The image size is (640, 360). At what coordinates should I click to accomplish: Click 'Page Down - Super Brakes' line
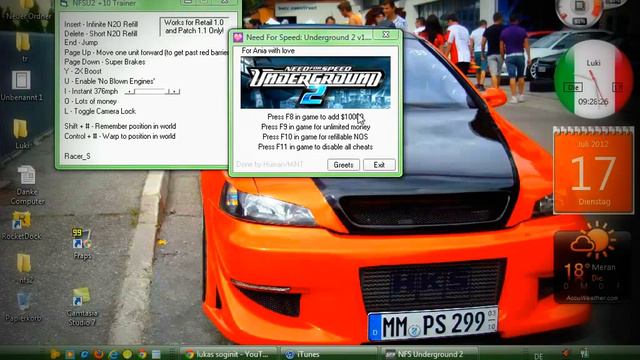click(104, 62)
